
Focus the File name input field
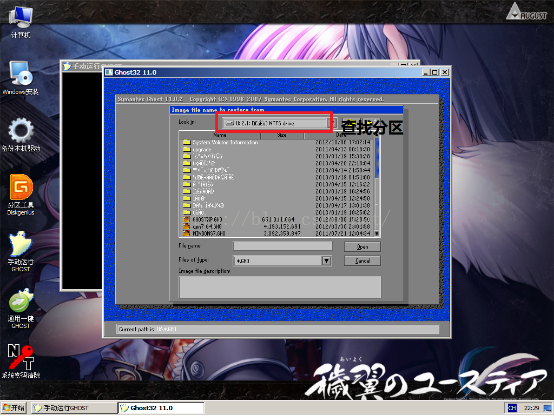coord(283,246)
